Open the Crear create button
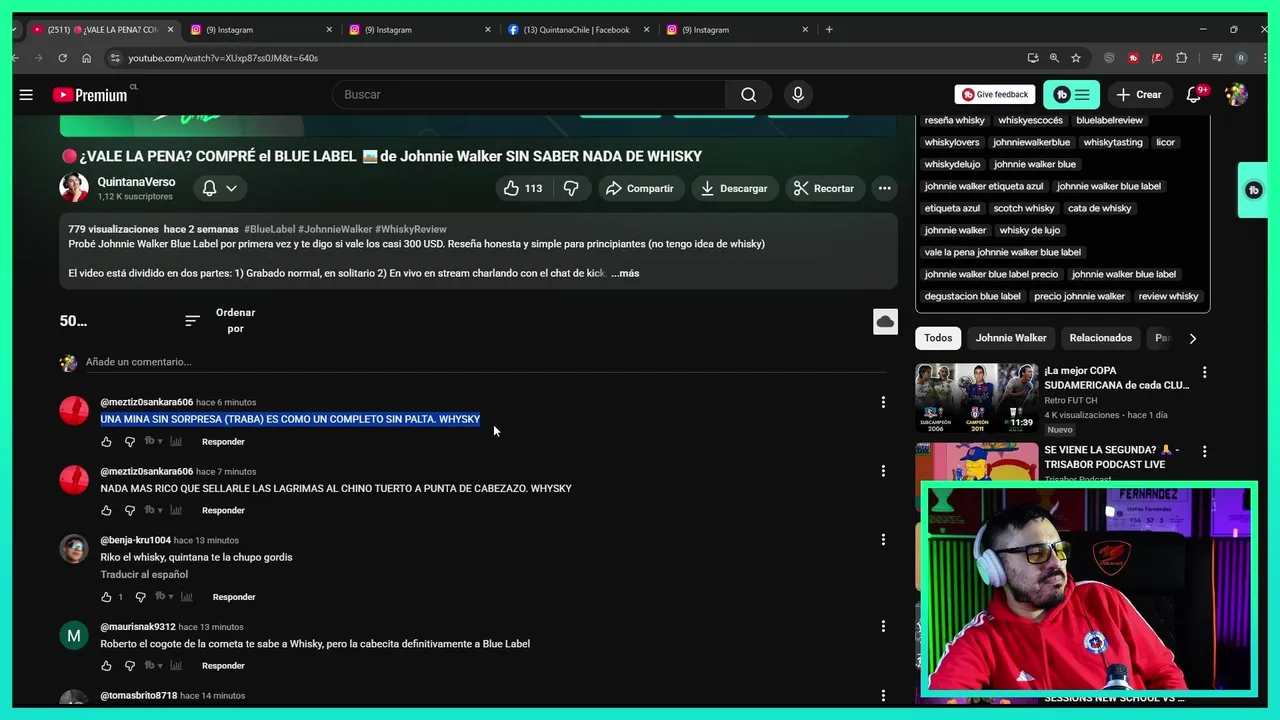1280x720 pixels. [1139, 95]
